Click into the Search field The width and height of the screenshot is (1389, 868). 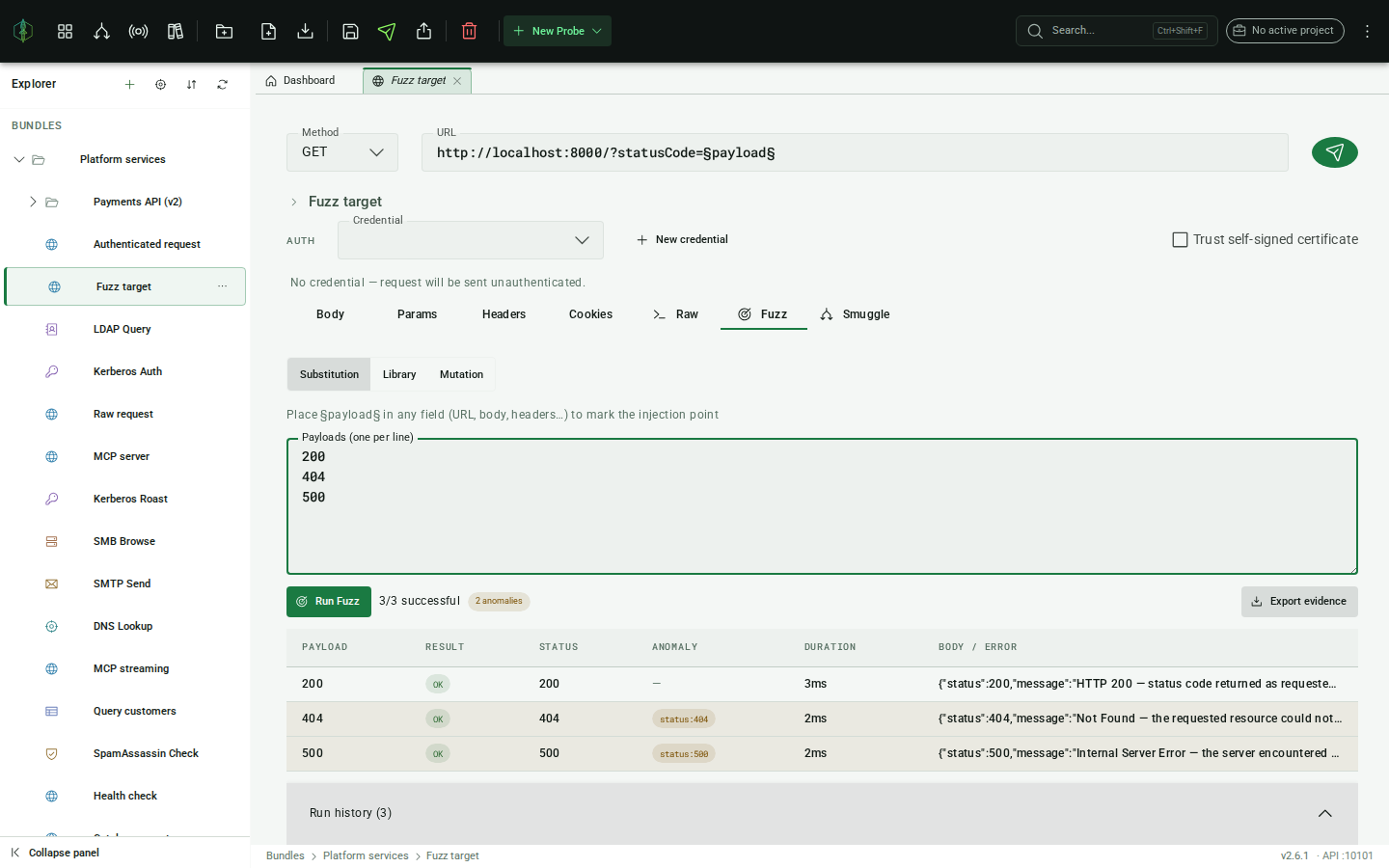[x=1116, y=31]
